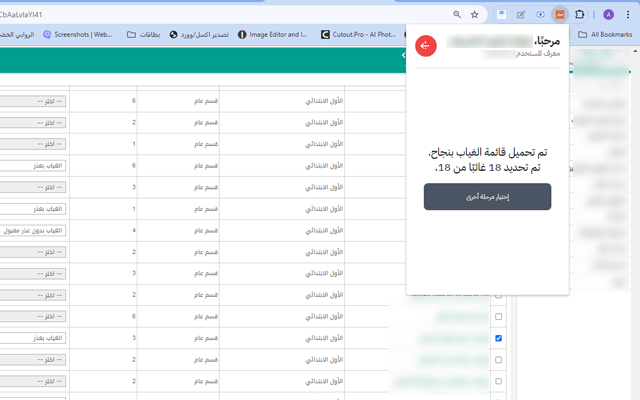Image resolution: width=640 pixels, height=400 pixels.
Task: Tick the unchecked checkbox directly above the ticked one
Action: (x=498, y=316)
